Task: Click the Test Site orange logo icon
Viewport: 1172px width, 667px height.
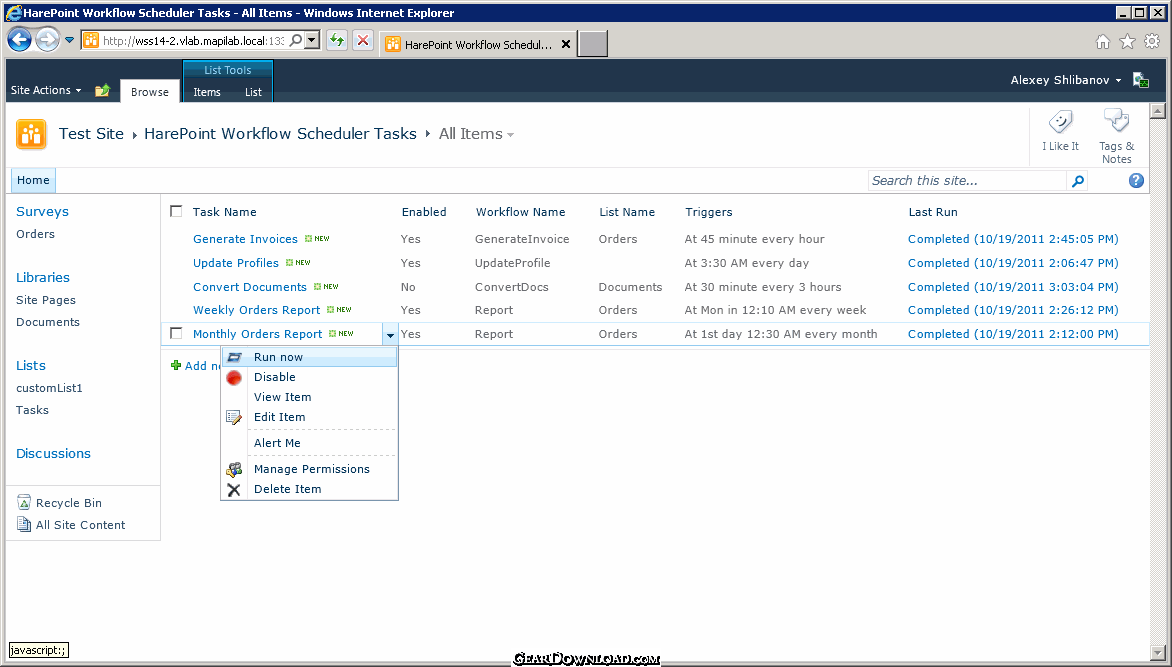Action: (31, 135)
